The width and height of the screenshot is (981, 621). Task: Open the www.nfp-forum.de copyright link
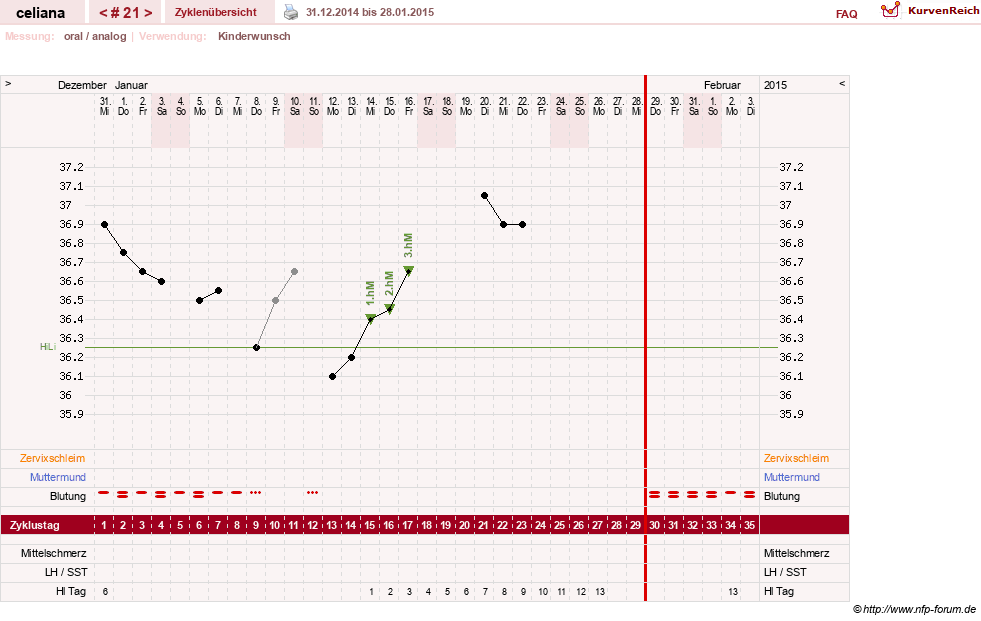tap(914, 609)
